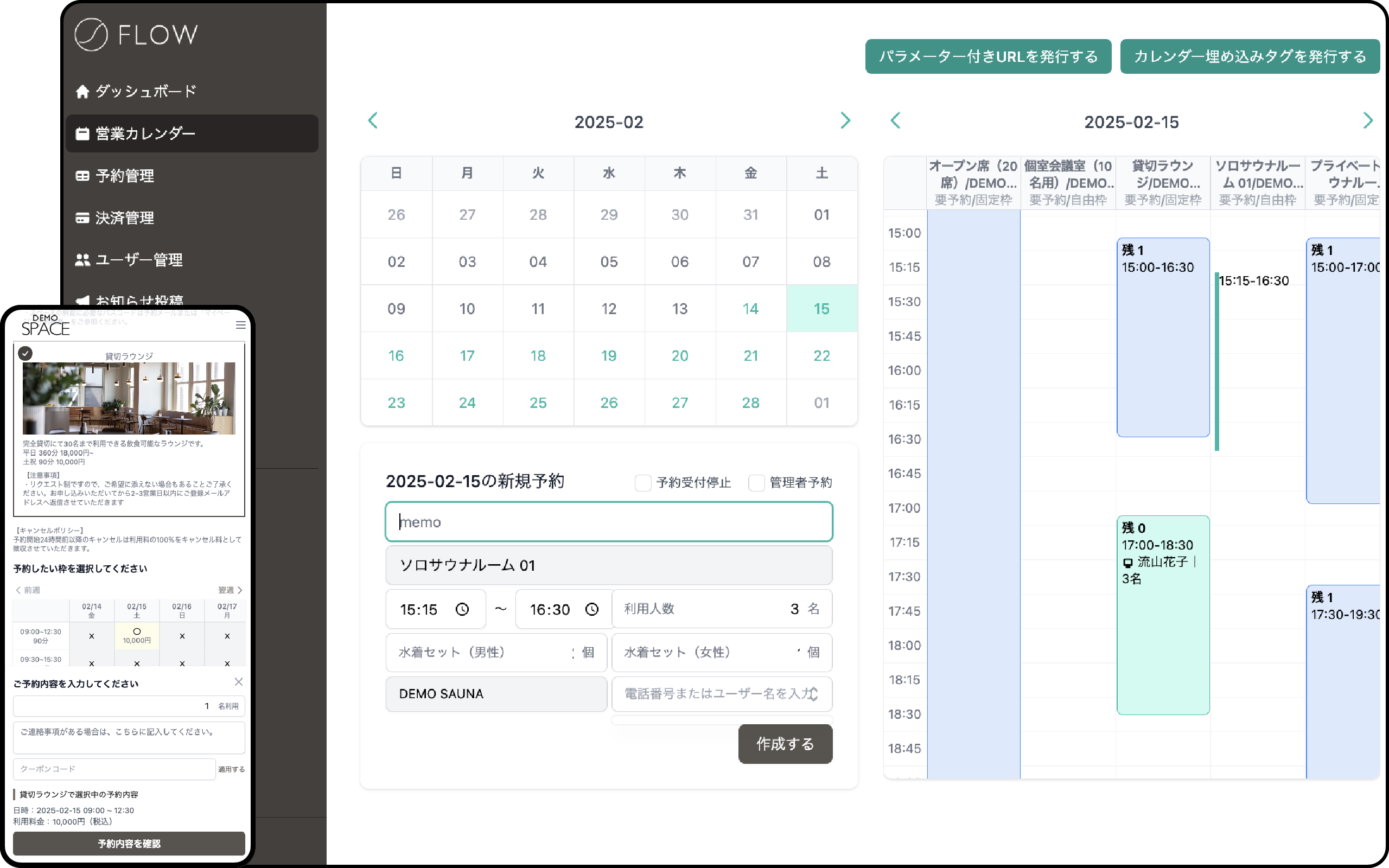Click the FLOW logo icon
Viewport: 1389px width, 868px height.
pyautogui.click(x=91, y=34)
